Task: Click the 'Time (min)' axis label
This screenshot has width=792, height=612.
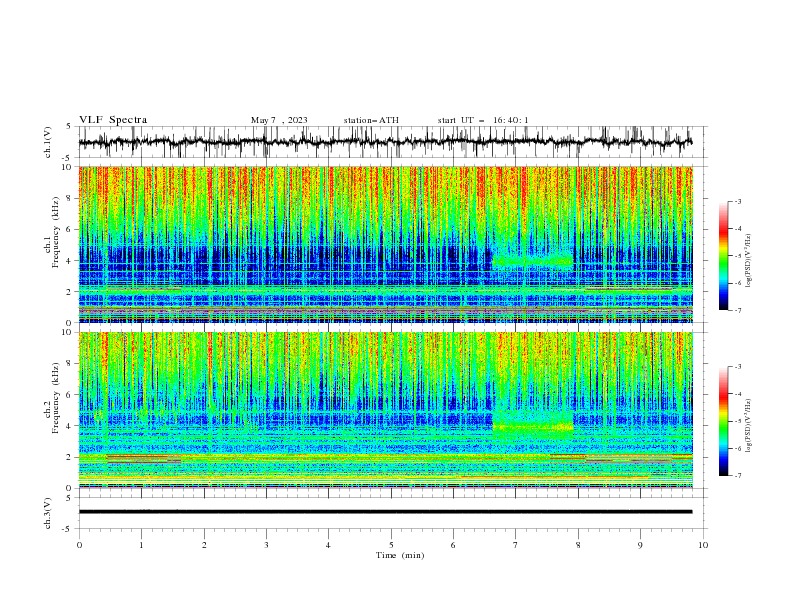Action: click(x=400, y=555)
